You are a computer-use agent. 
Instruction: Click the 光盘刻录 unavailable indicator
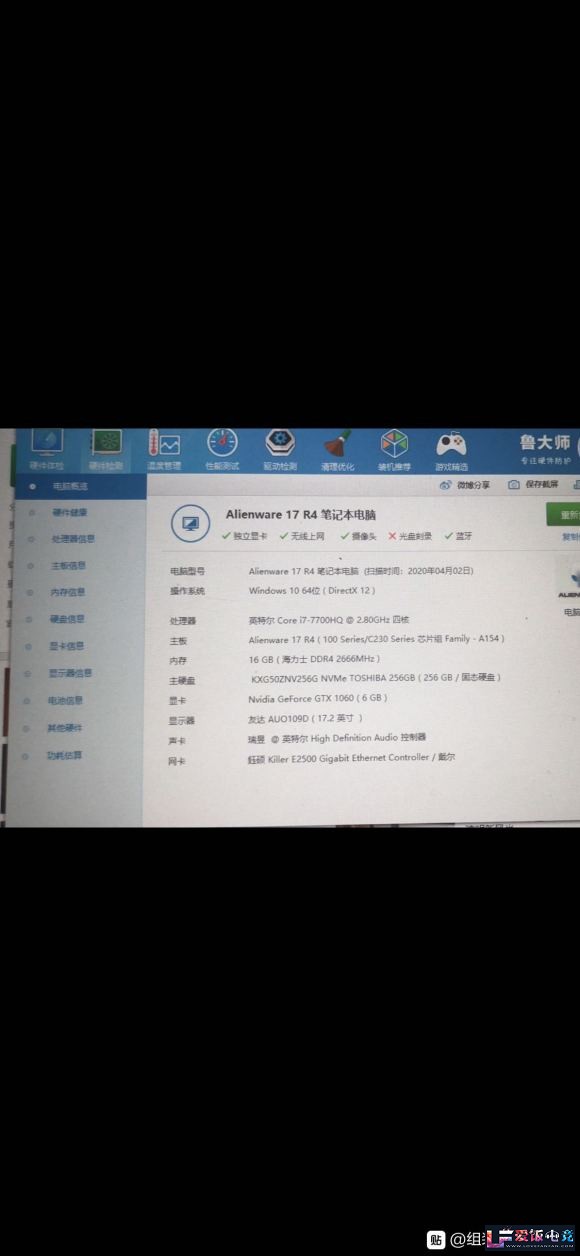pyautogui.click(x=411, y=536)
